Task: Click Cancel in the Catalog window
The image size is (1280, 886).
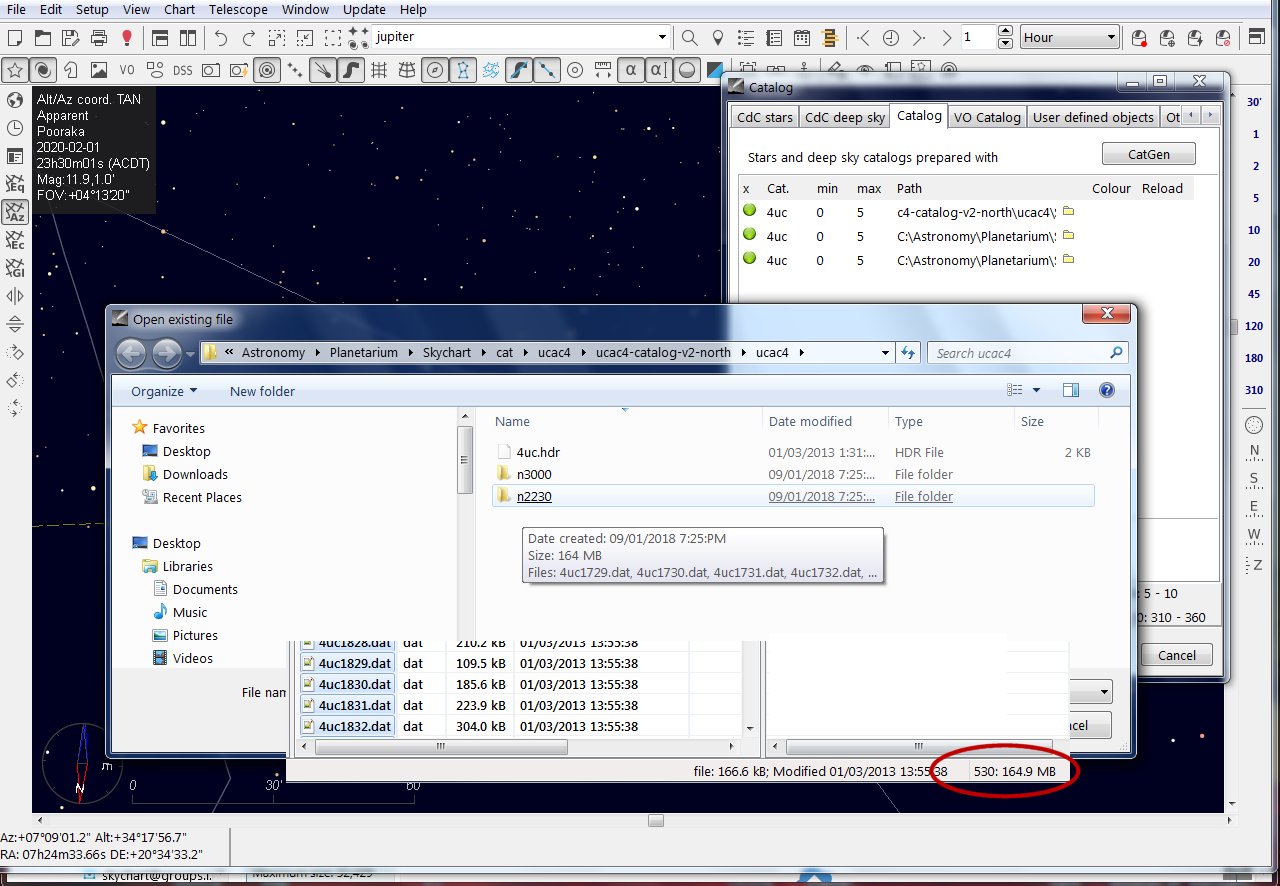Action: [x=1177, y=655]
